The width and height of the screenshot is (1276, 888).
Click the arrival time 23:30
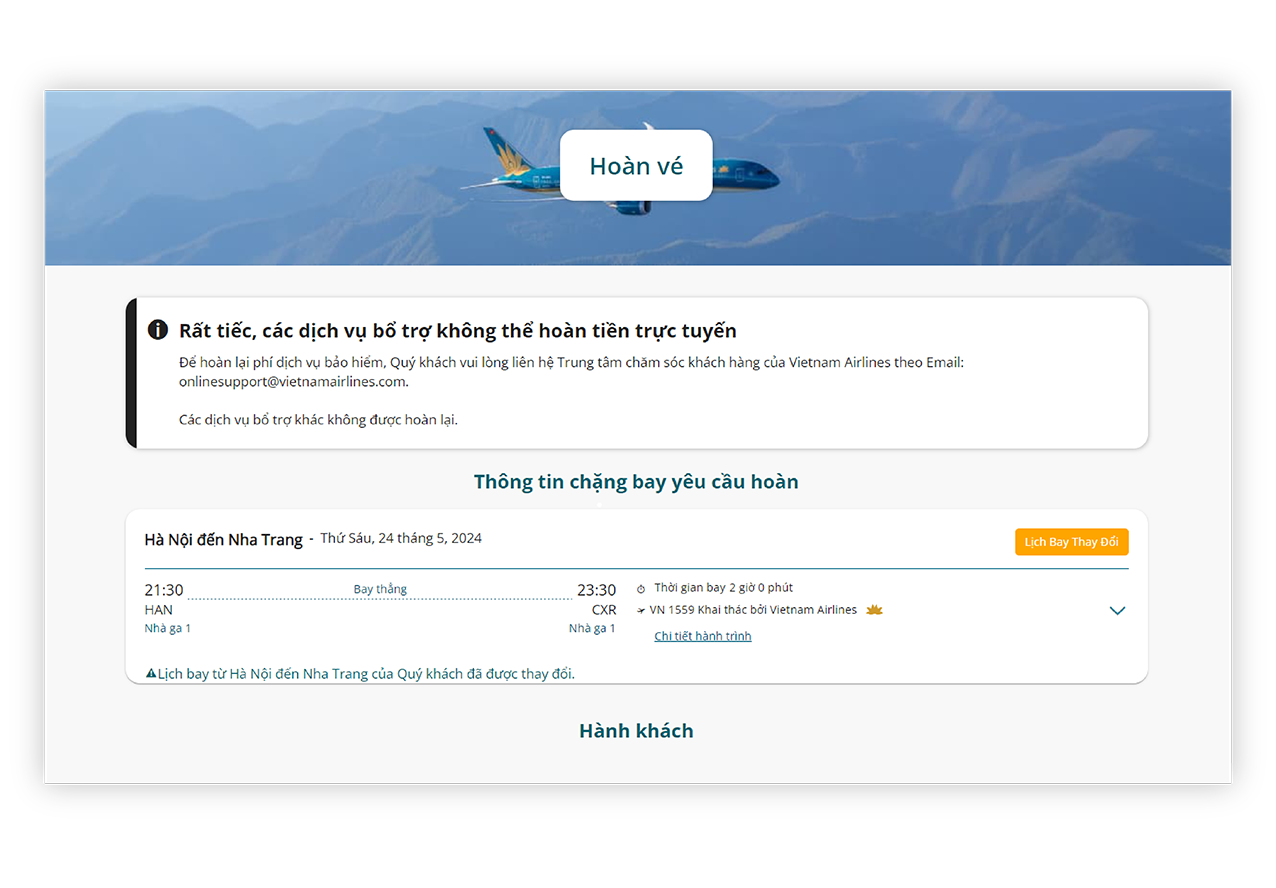click(596, 590)
